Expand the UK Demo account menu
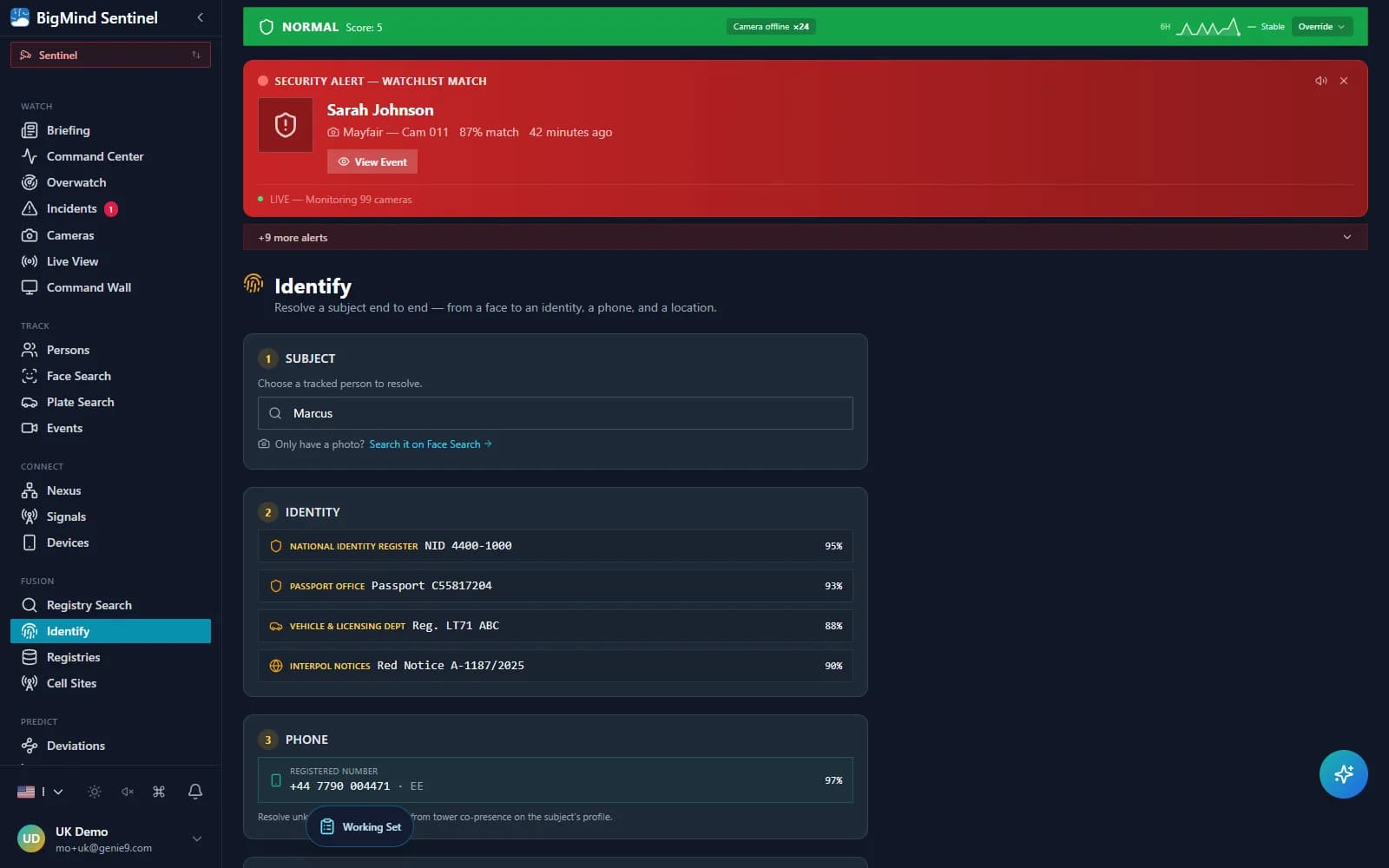The image size is (1389, 868). tap(197, 838)
